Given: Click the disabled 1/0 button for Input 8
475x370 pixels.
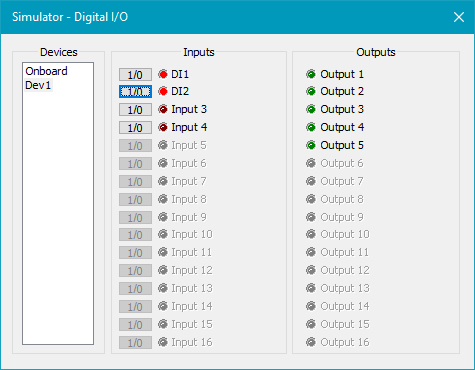Looking at the screenshot, I should [135, 200].
